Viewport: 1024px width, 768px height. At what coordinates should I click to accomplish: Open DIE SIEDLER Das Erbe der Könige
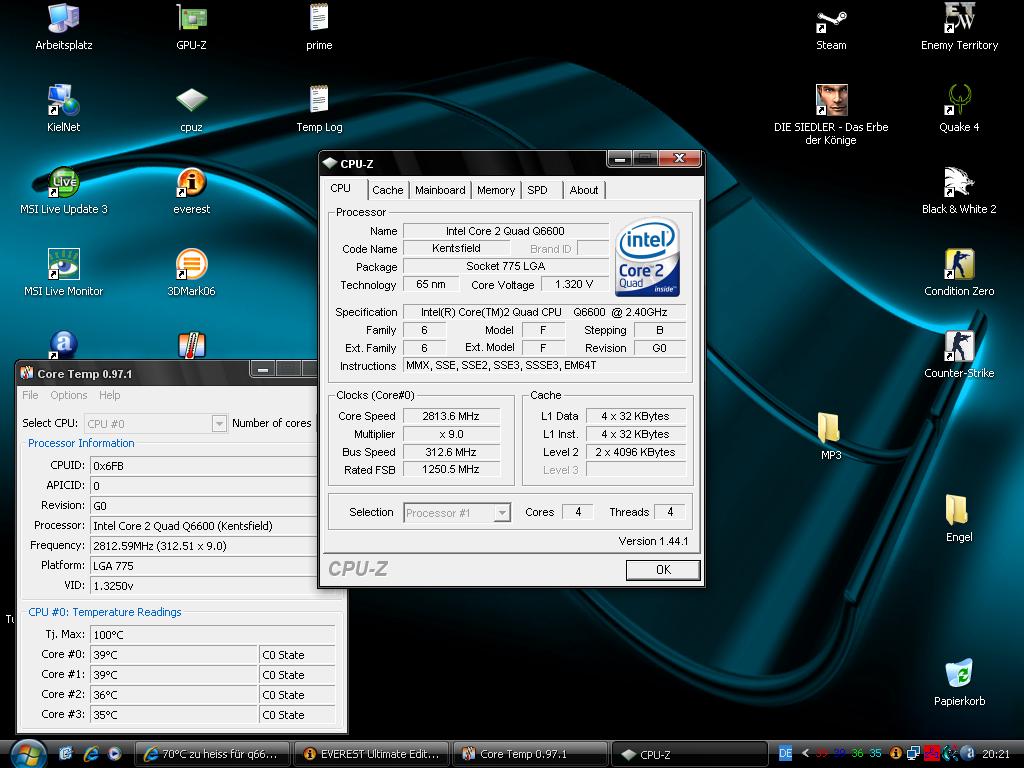tap(831, 115)
